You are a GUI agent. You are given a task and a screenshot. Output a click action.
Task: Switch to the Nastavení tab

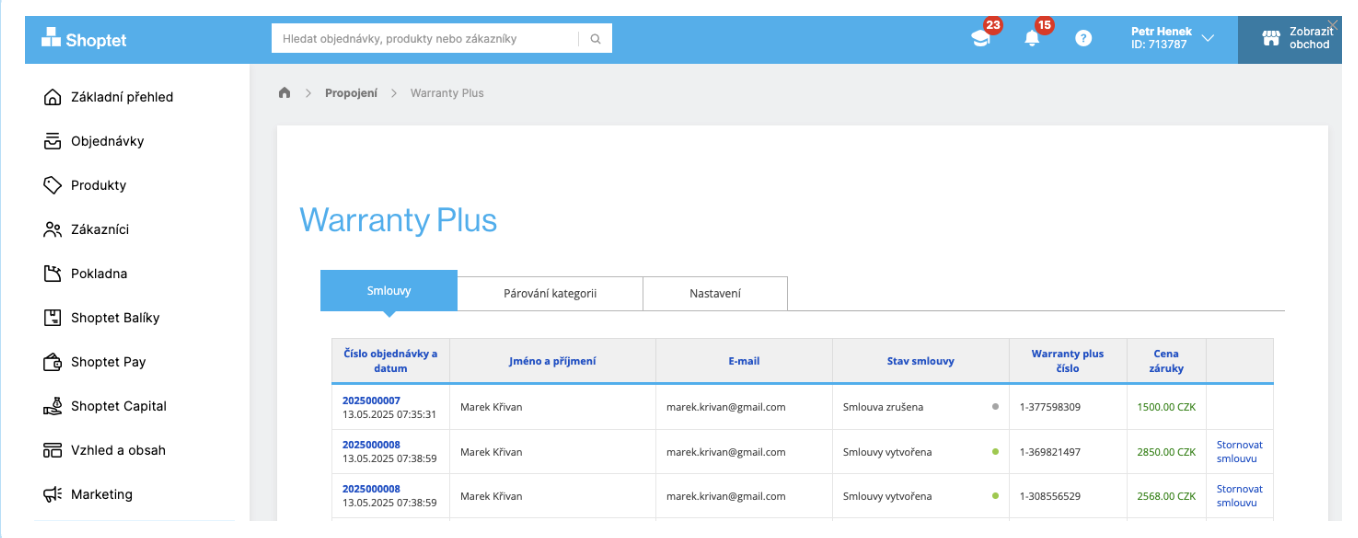tap(715, 294)
